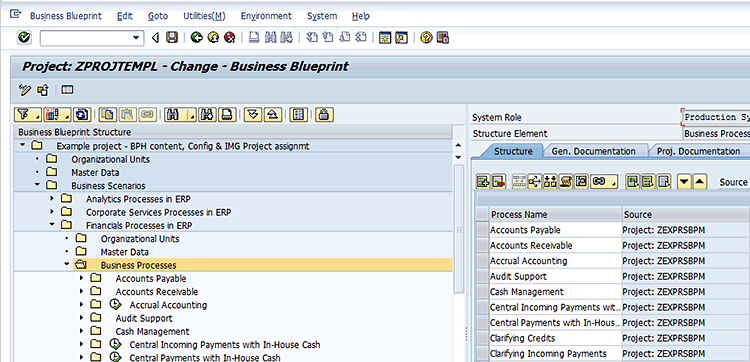Open the Utilities(M) menu
Viewport: 750px width, 362px height.
204,16
